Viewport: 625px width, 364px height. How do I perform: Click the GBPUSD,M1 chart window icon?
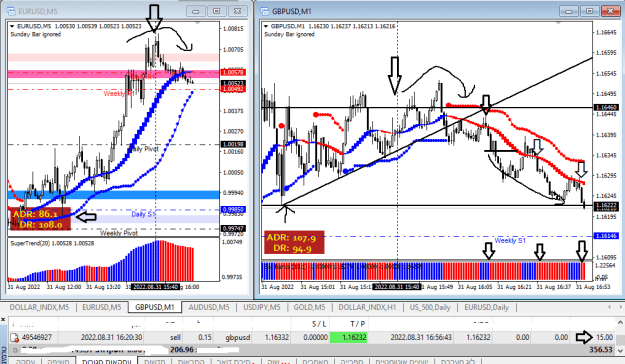tap(265, 11)
